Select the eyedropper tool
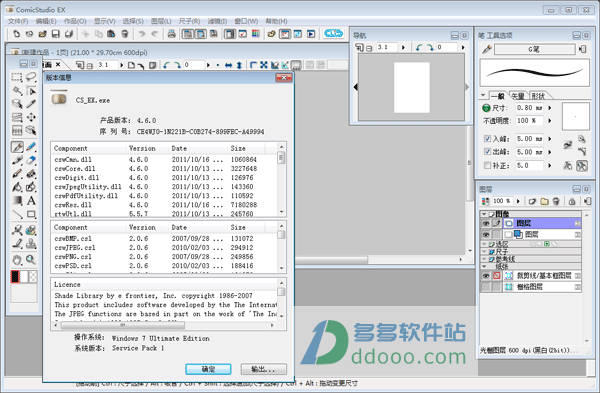This screenshot has width=600, height=393. point(31,104)
